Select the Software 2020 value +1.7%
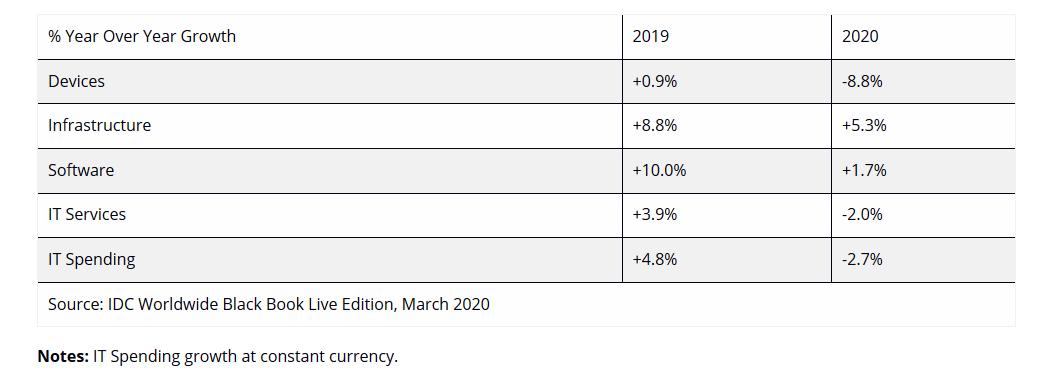 [x=864, y=170]
